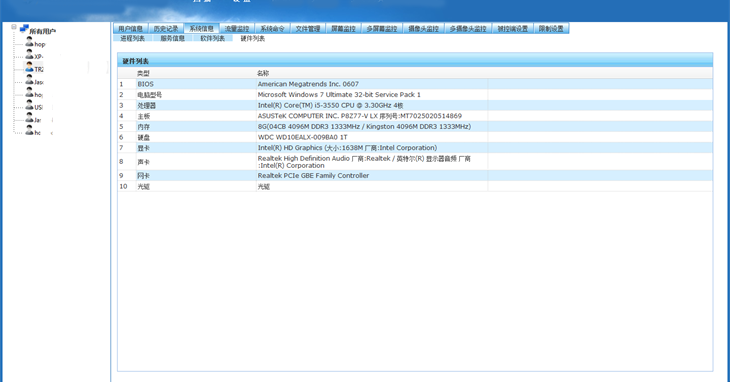Select the first offline user icon hop
Screen dimensions: 730x382
29,42
